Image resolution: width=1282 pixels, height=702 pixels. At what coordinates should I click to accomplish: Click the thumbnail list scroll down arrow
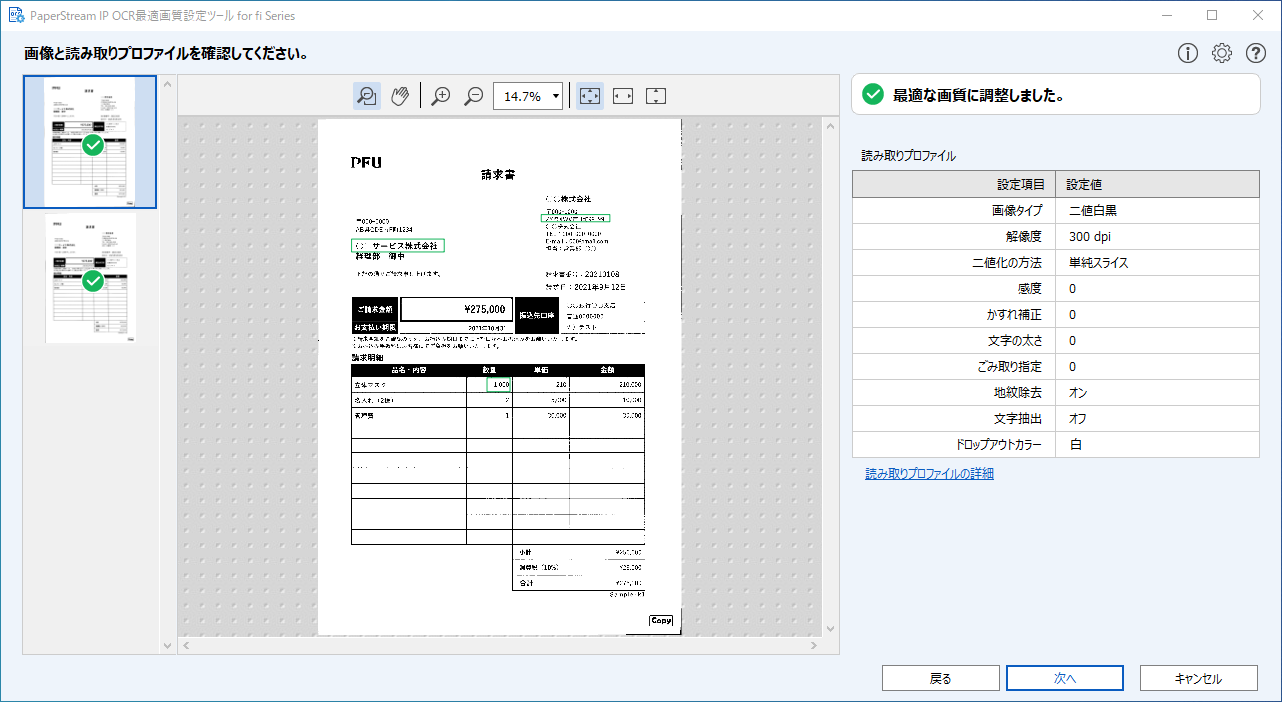(168, 646)
